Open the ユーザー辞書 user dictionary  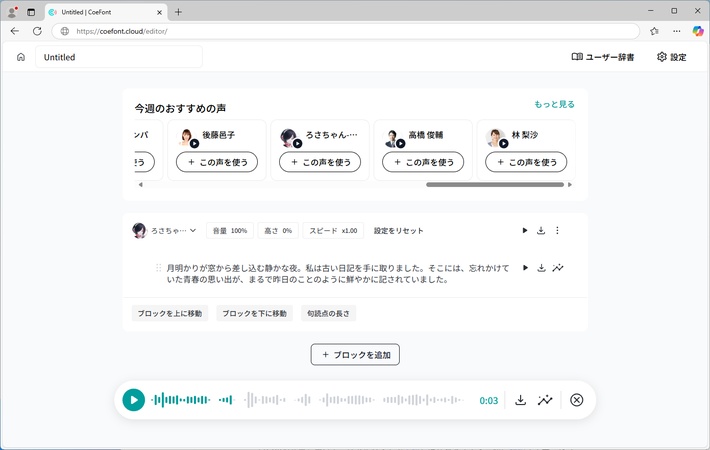603,57
